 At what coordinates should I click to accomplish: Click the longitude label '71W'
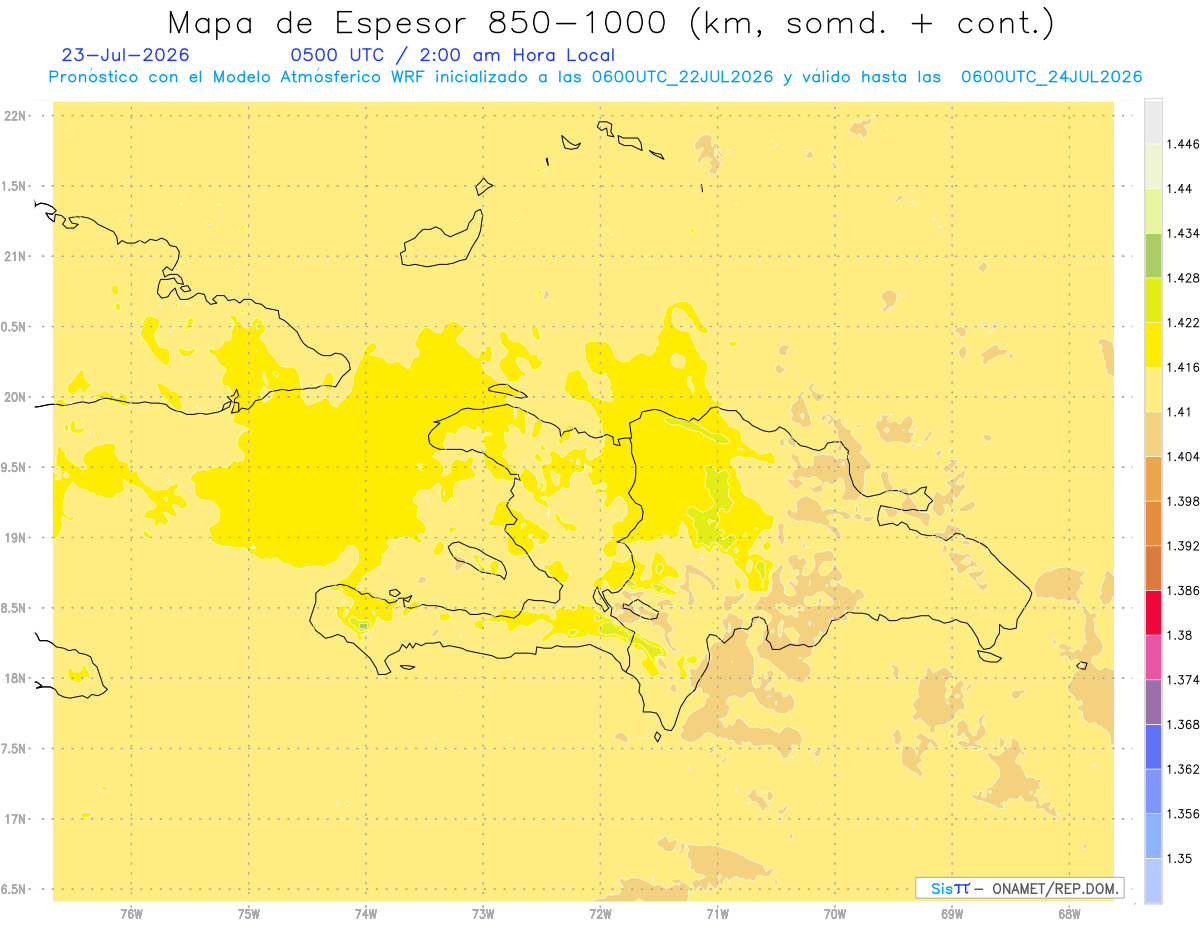pyautogui.click(x=717, y=913)
